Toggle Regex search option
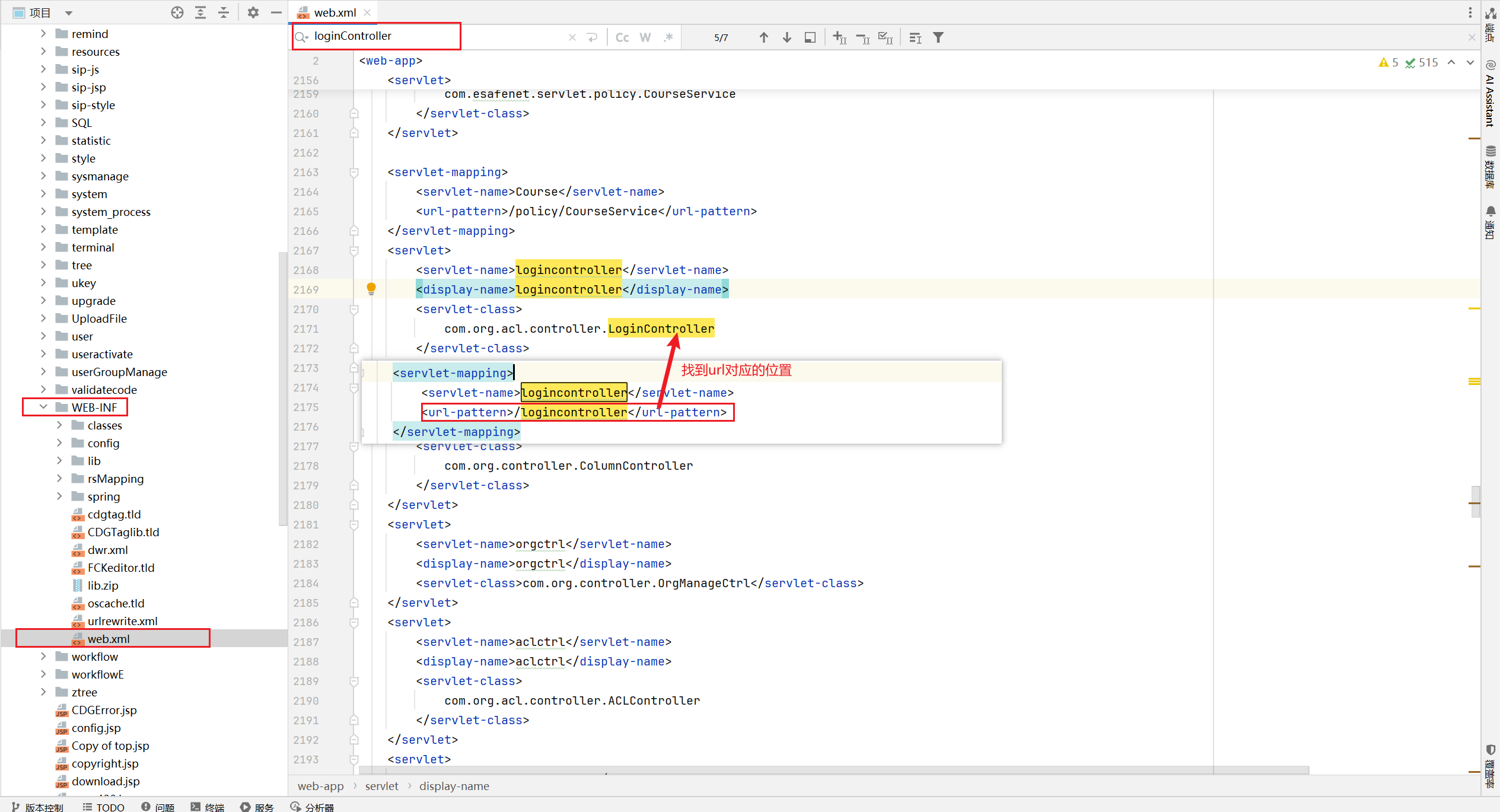 coord(668,37)
